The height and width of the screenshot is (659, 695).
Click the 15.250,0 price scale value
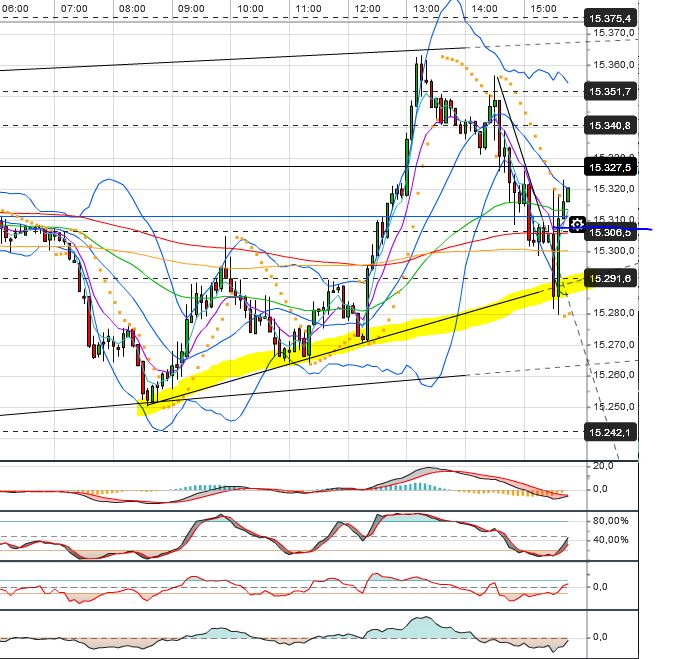click(x=614, y=406)
